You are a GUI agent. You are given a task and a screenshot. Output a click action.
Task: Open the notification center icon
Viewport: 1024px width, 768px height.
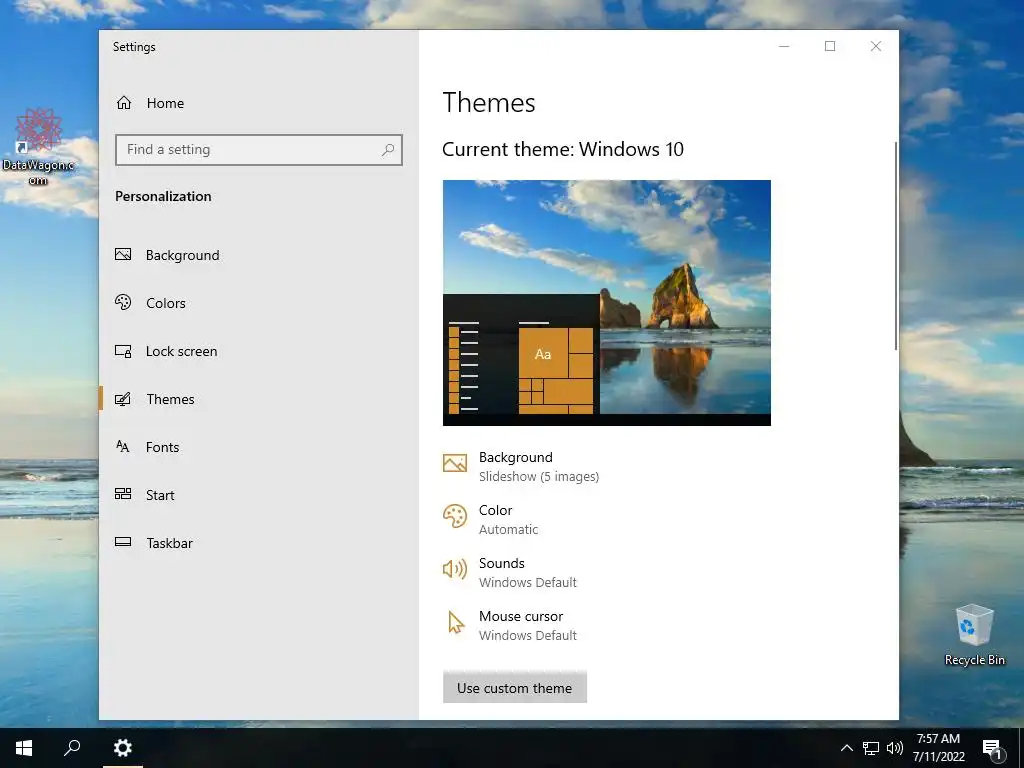993,749
